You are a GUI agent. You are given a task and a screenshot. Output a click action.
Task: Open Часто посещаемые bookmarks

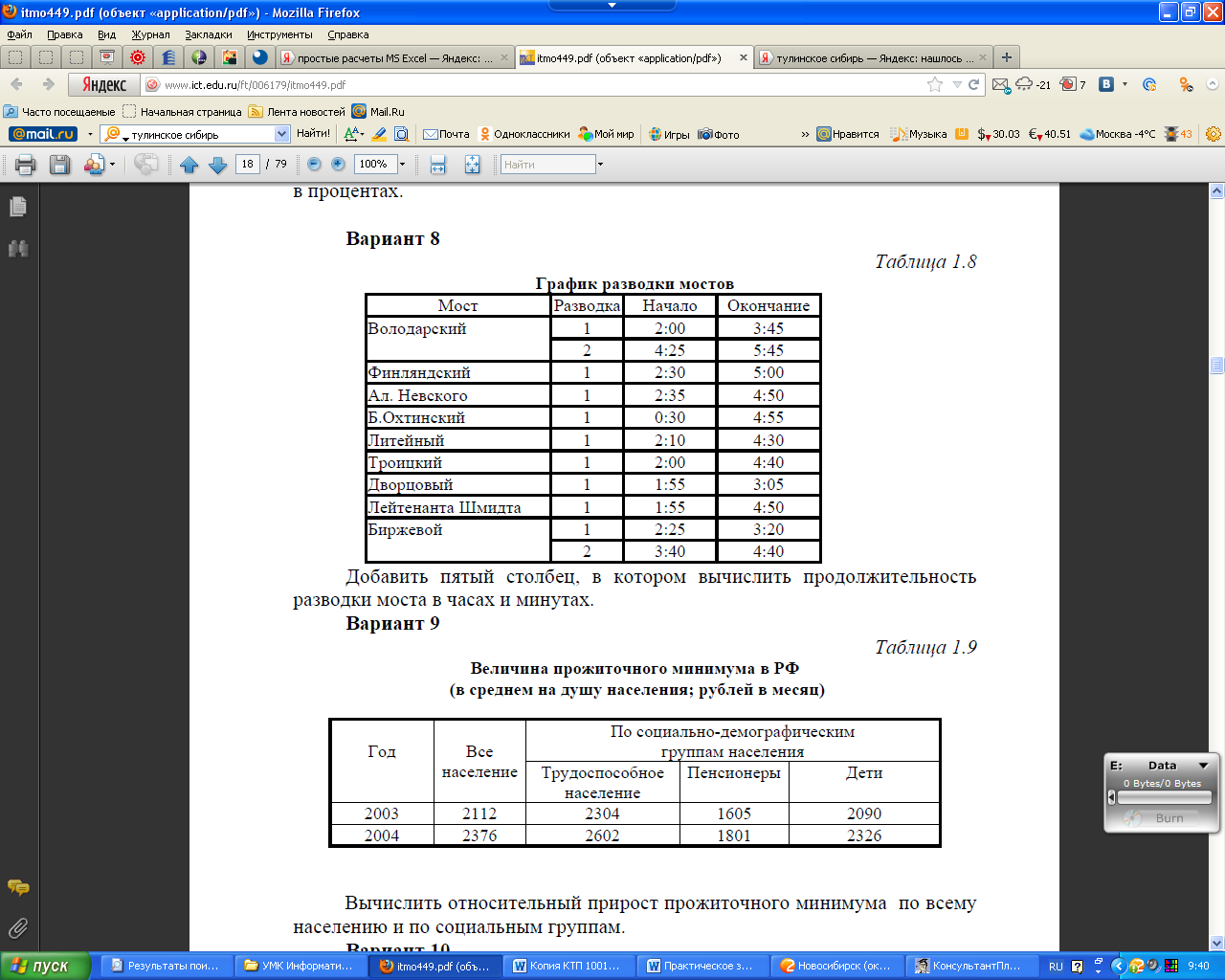pos(59,111)
